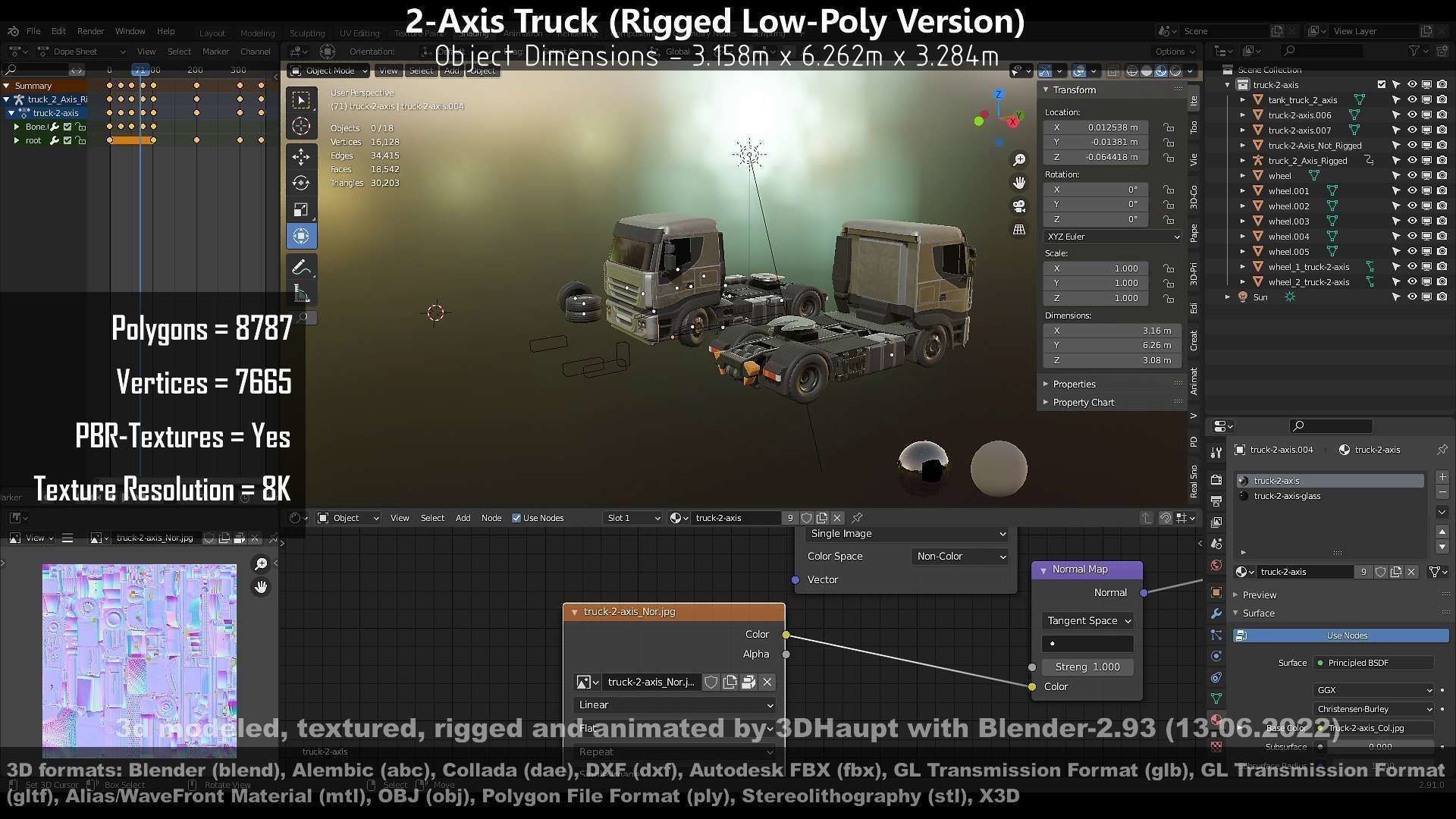The image size is (1456, 819).
Task: Click the viewport zoom magnifier icon
Action: click(x=1019, y=160)
